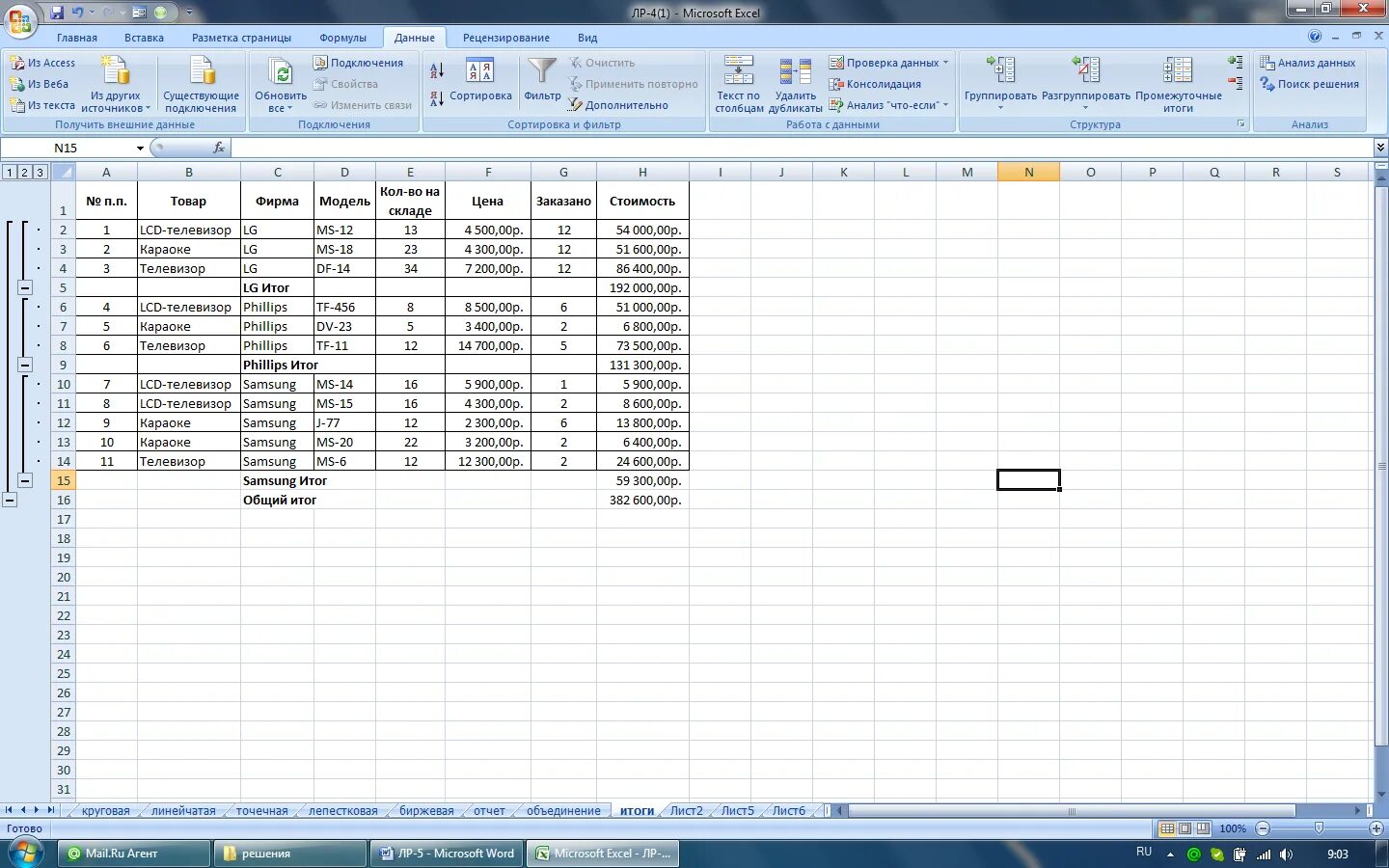Viewport: 1389px width, 868px height.
Task: Launch Text to columns (Текст по столбцам)
Action: [x=739, y=84]
